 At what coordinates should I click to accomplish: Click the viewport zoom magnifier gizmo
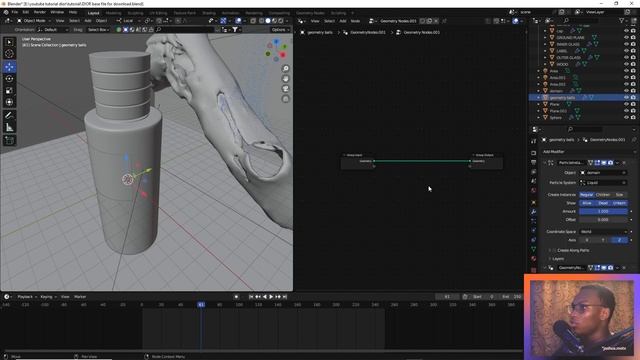point(286,69)
